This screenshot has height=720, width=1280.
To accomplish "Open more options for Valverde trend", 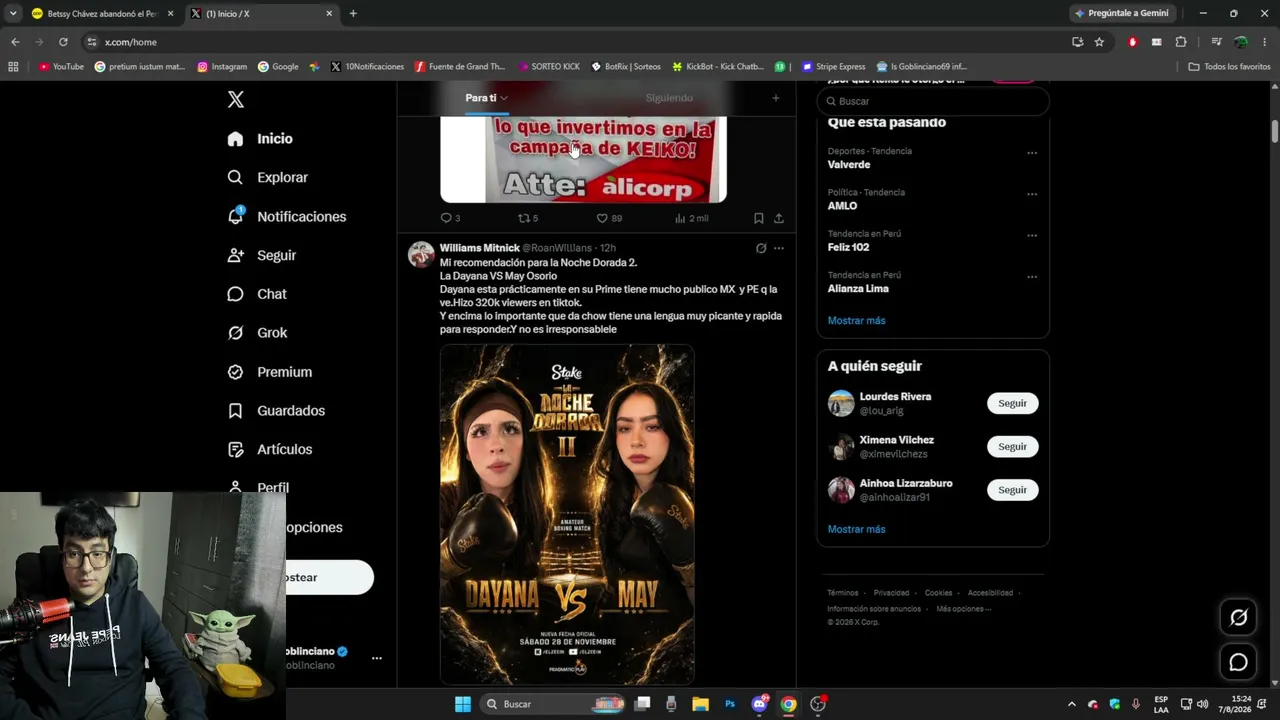I will (1032, 153).
